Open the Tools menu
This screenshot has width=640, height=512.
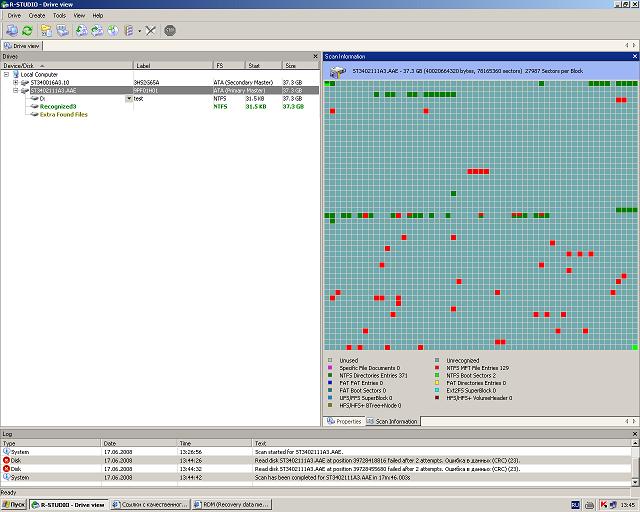(59, 16)
